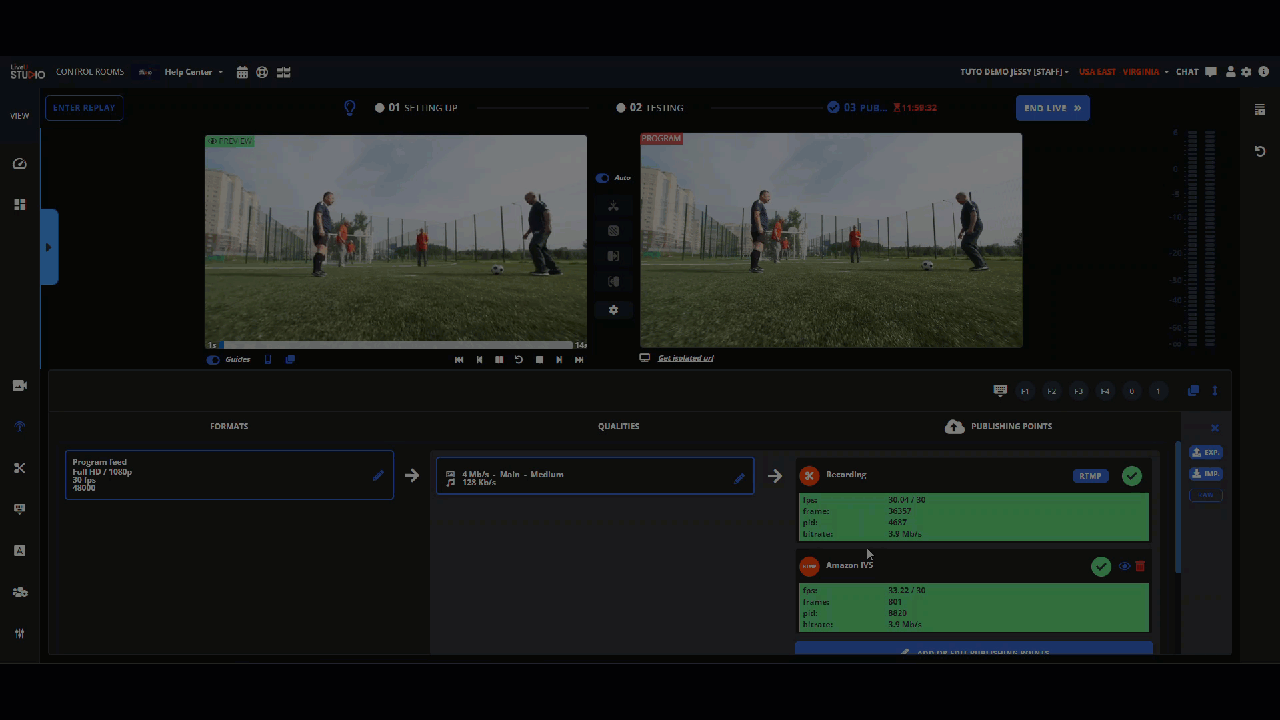Image resolution: width=1280 pixels, height=720 pixels.
Task: Click the publishing points vertical scrollbar
Action: 1177,508
